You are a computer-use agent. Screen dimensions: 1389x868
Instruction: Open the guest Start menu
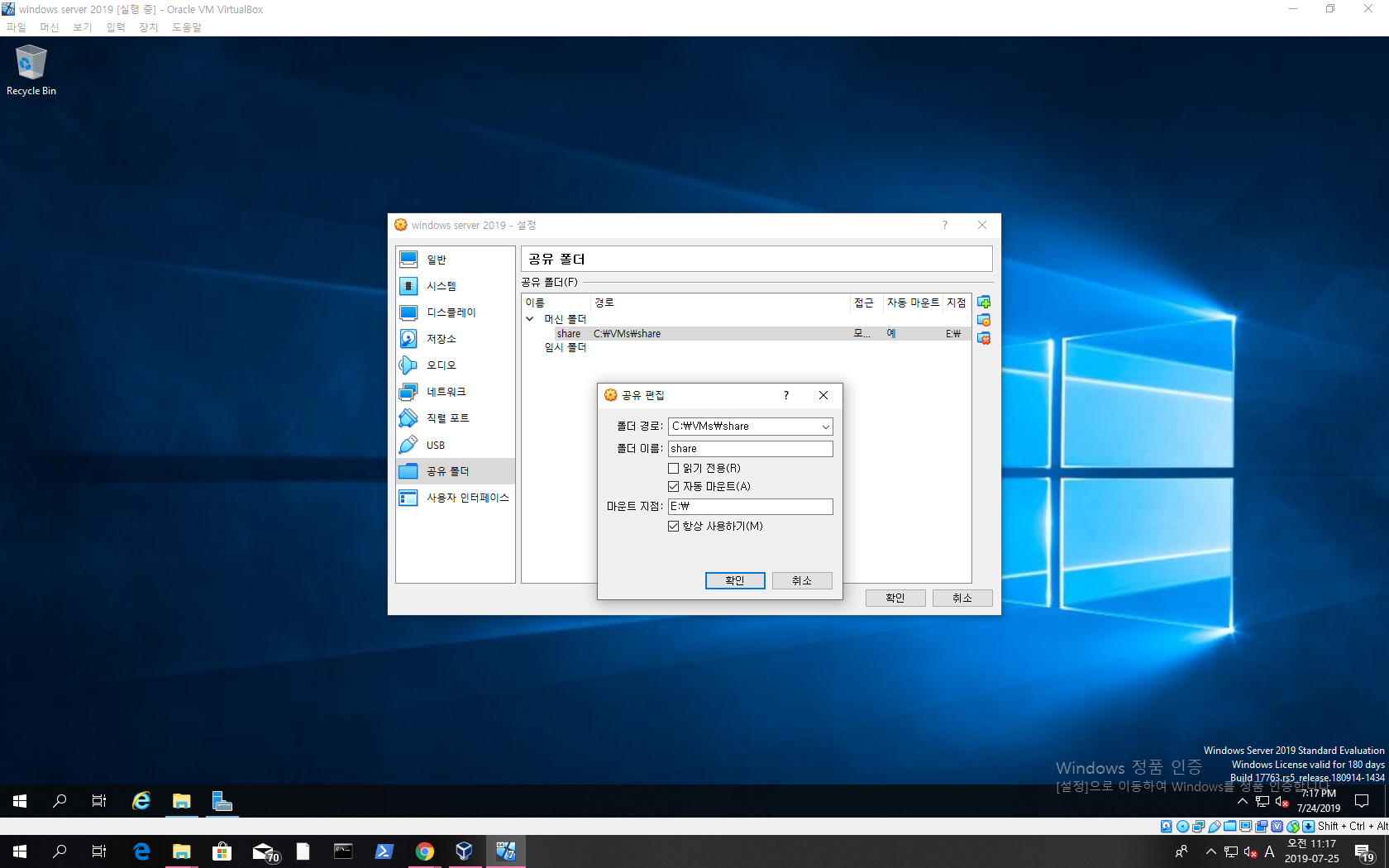click(x=20, y=801)
